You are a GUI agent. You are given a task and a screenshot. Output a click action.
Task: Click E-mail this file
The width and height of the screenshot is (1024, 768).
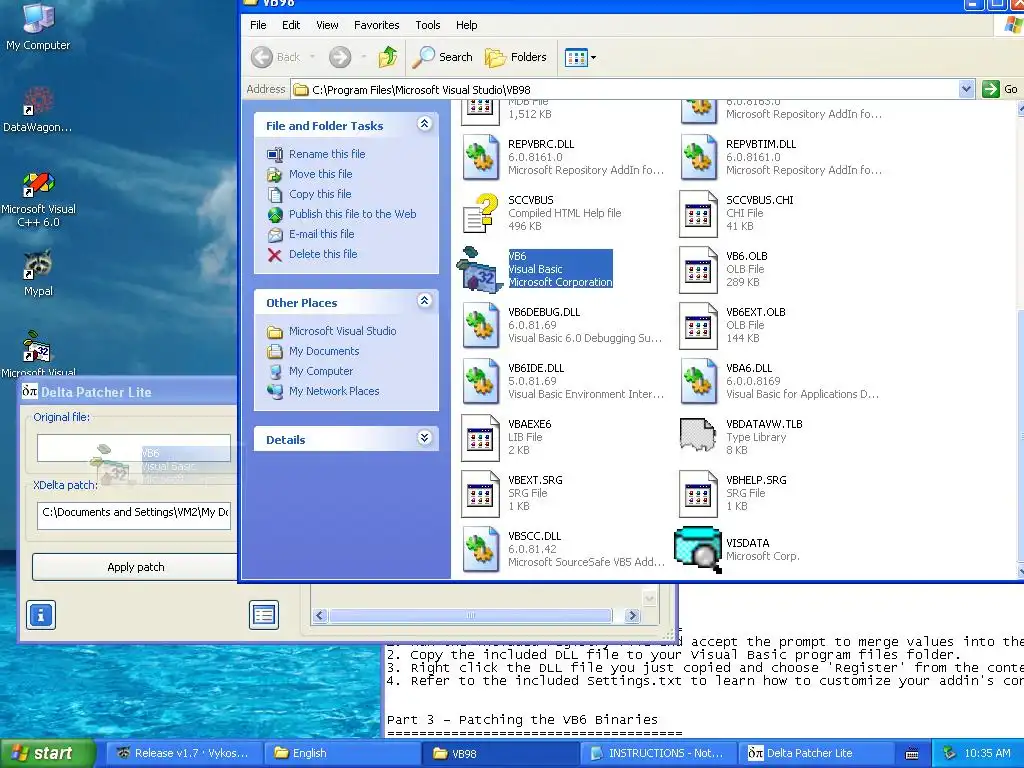tap(321, 234)
